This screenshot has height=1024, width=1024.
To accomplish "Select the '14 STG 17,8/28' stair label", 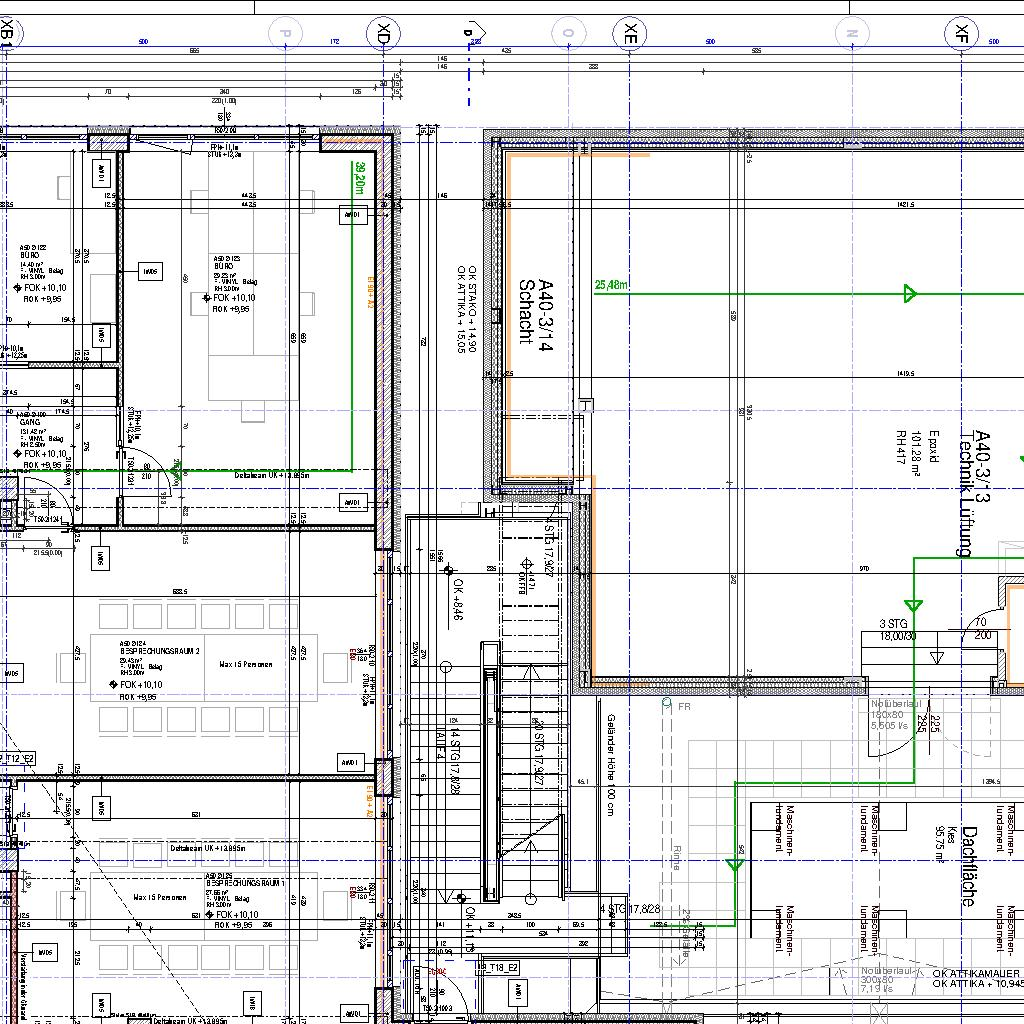I will (x=455, y=761).
